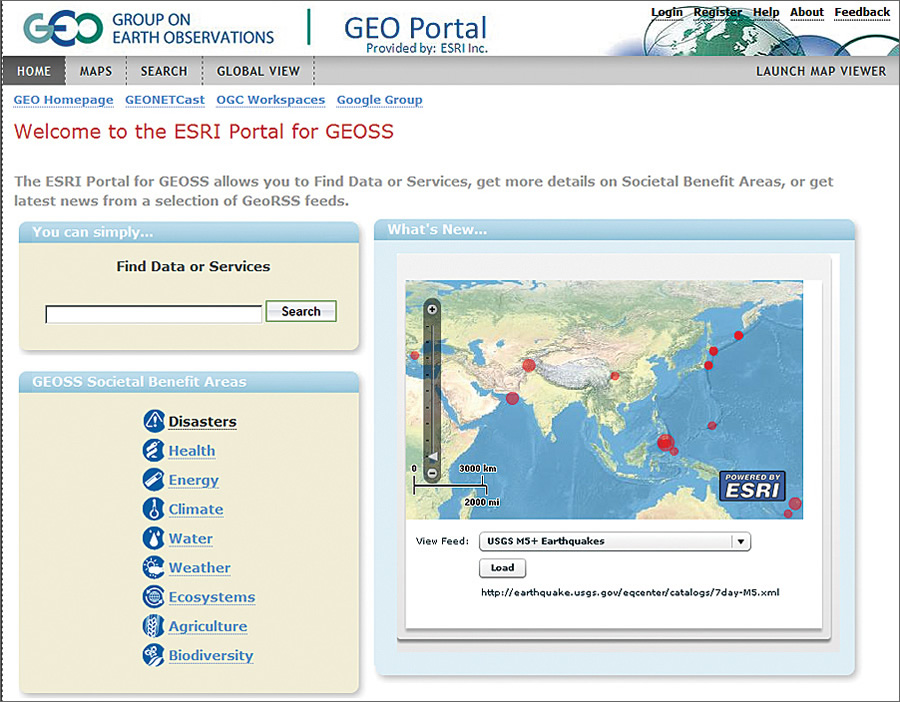Image resolution: width=900 pixels, height=702 pixels.
Task: Click LAUNCH MAP VIEWER
Action: click(821, 71)
